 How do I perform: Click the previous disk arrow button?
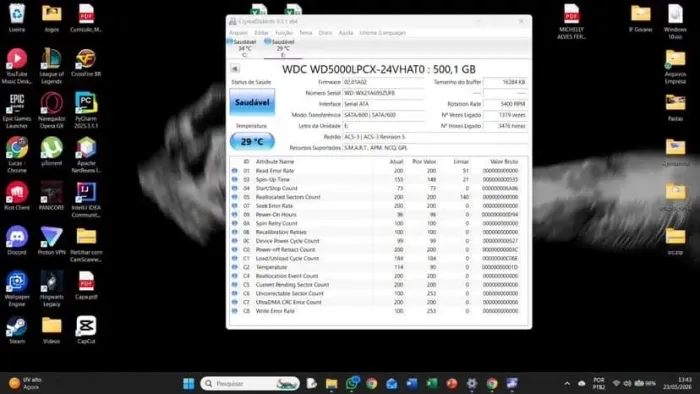point(235,69)
